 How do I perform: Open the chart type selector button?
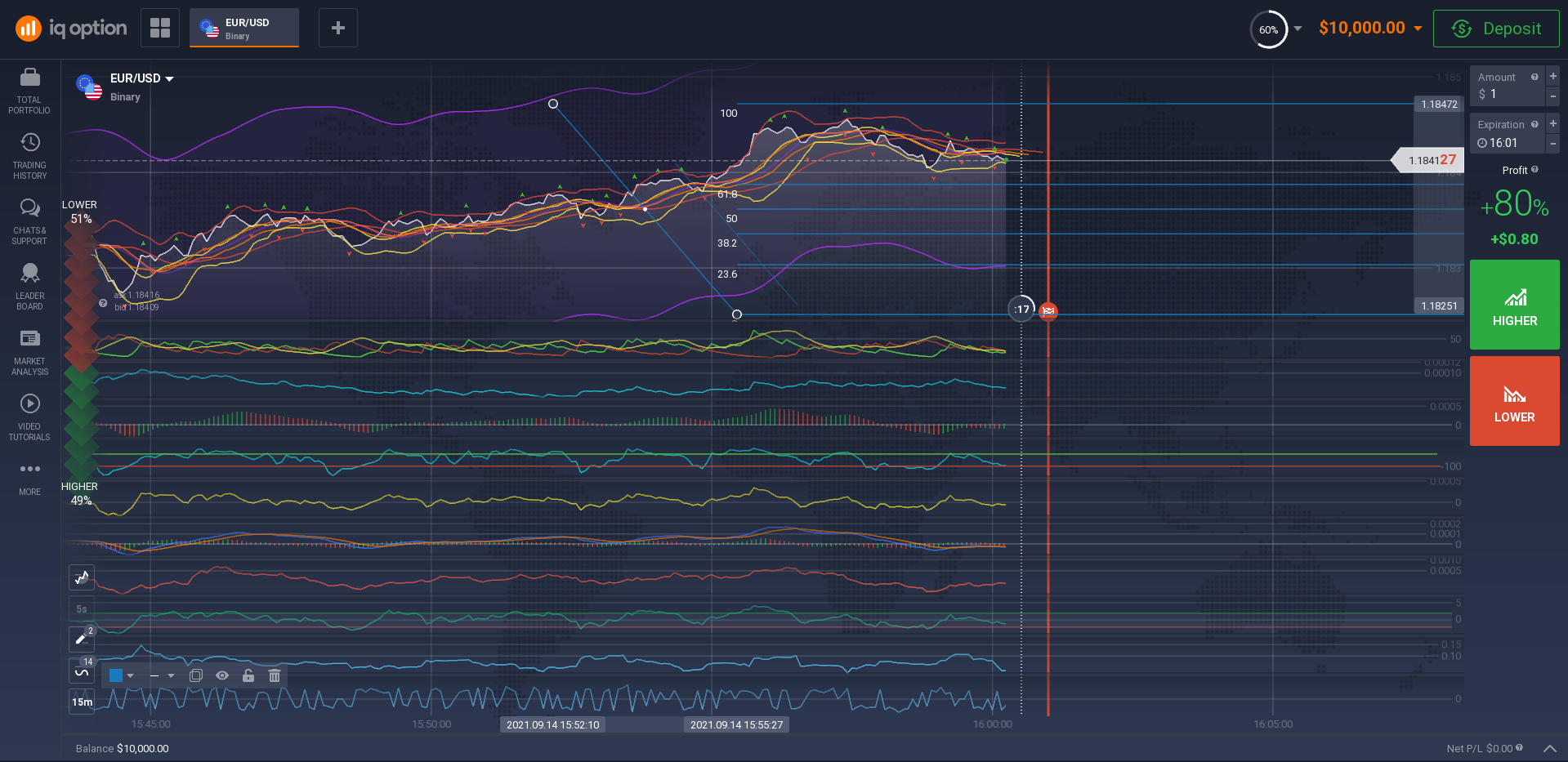pyautogui.click(x=82, y=577)
